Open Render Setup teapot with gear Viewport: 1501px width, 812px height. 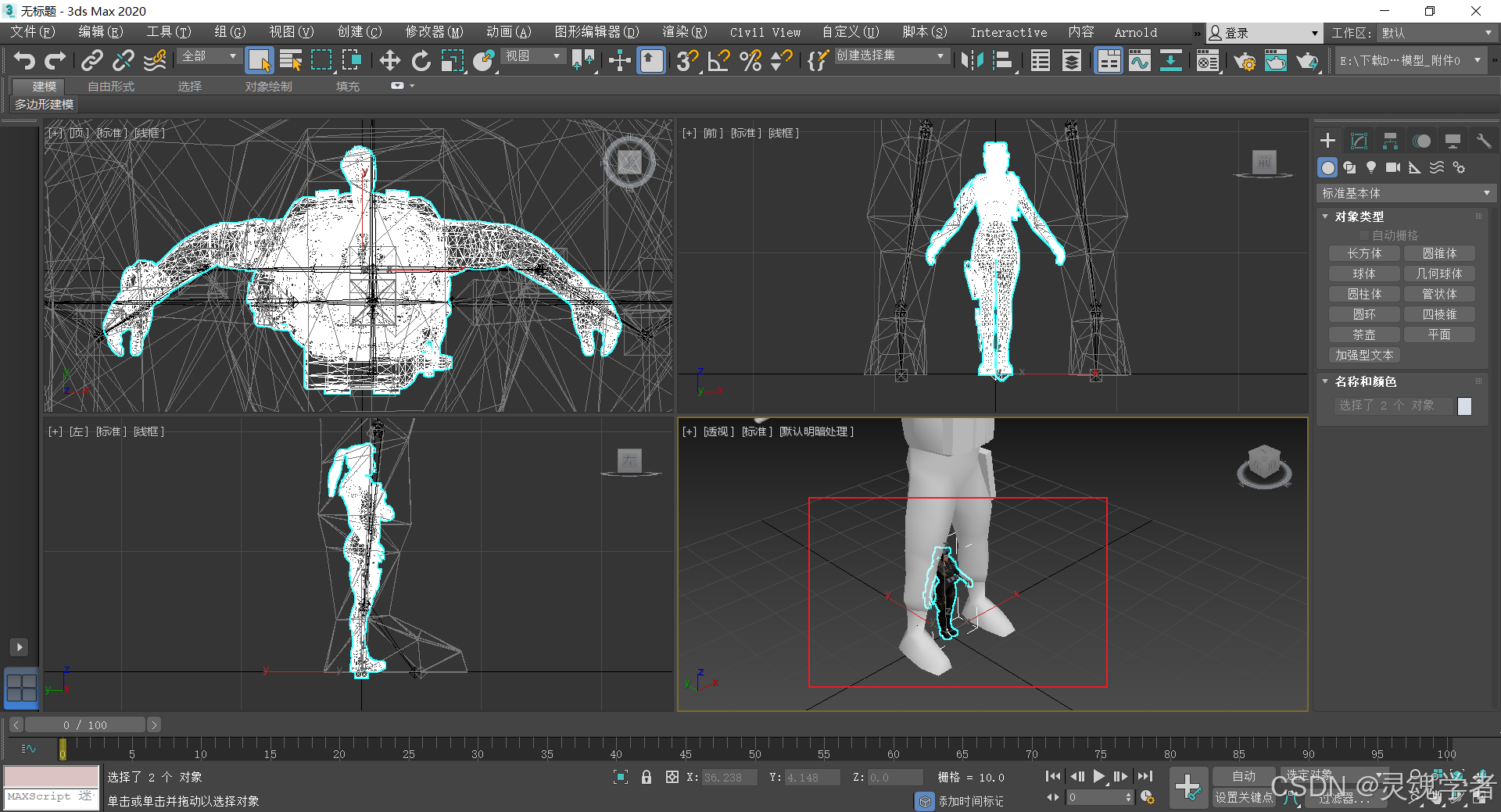1244,60
